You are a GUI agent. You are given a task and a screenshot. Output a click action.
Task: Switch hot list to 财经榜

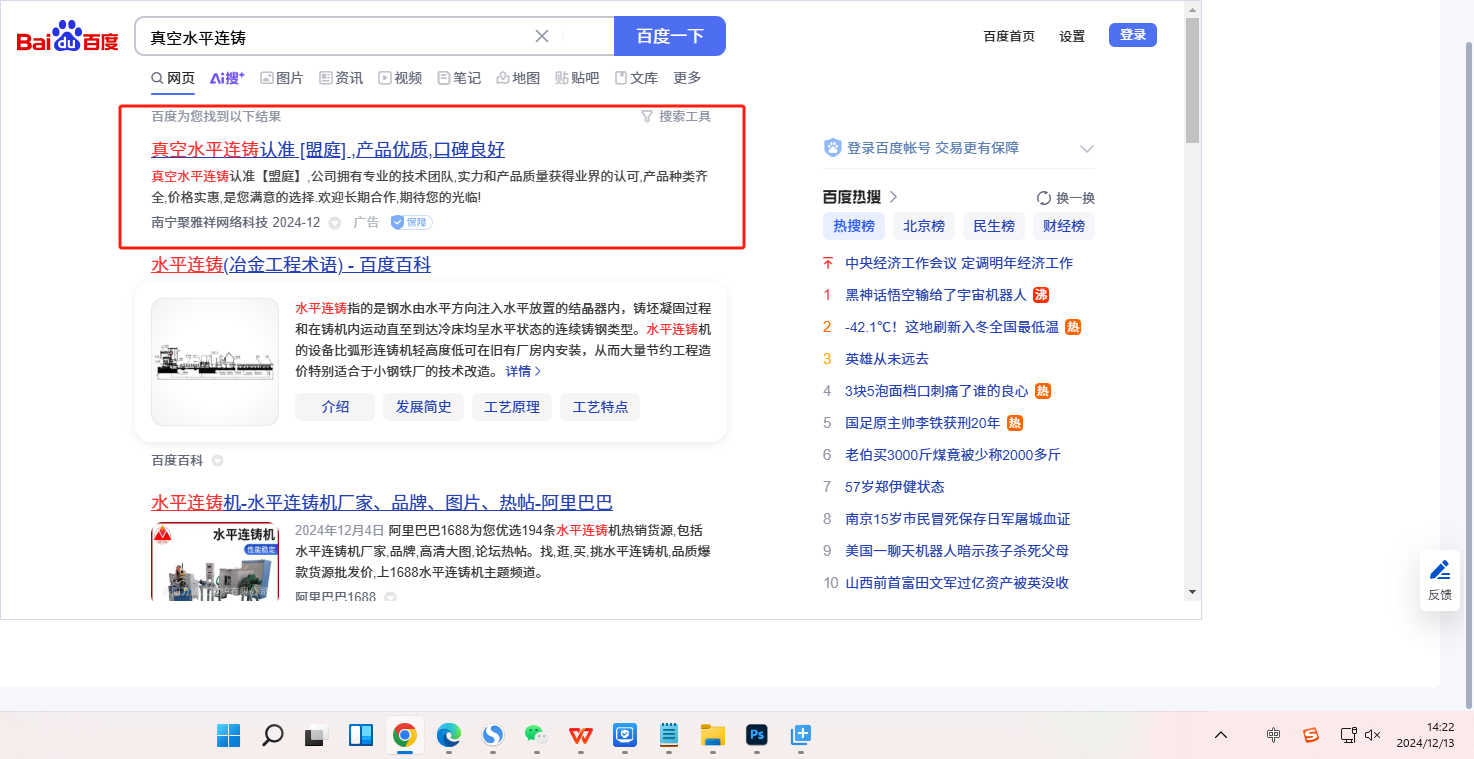pos(1063,226)
